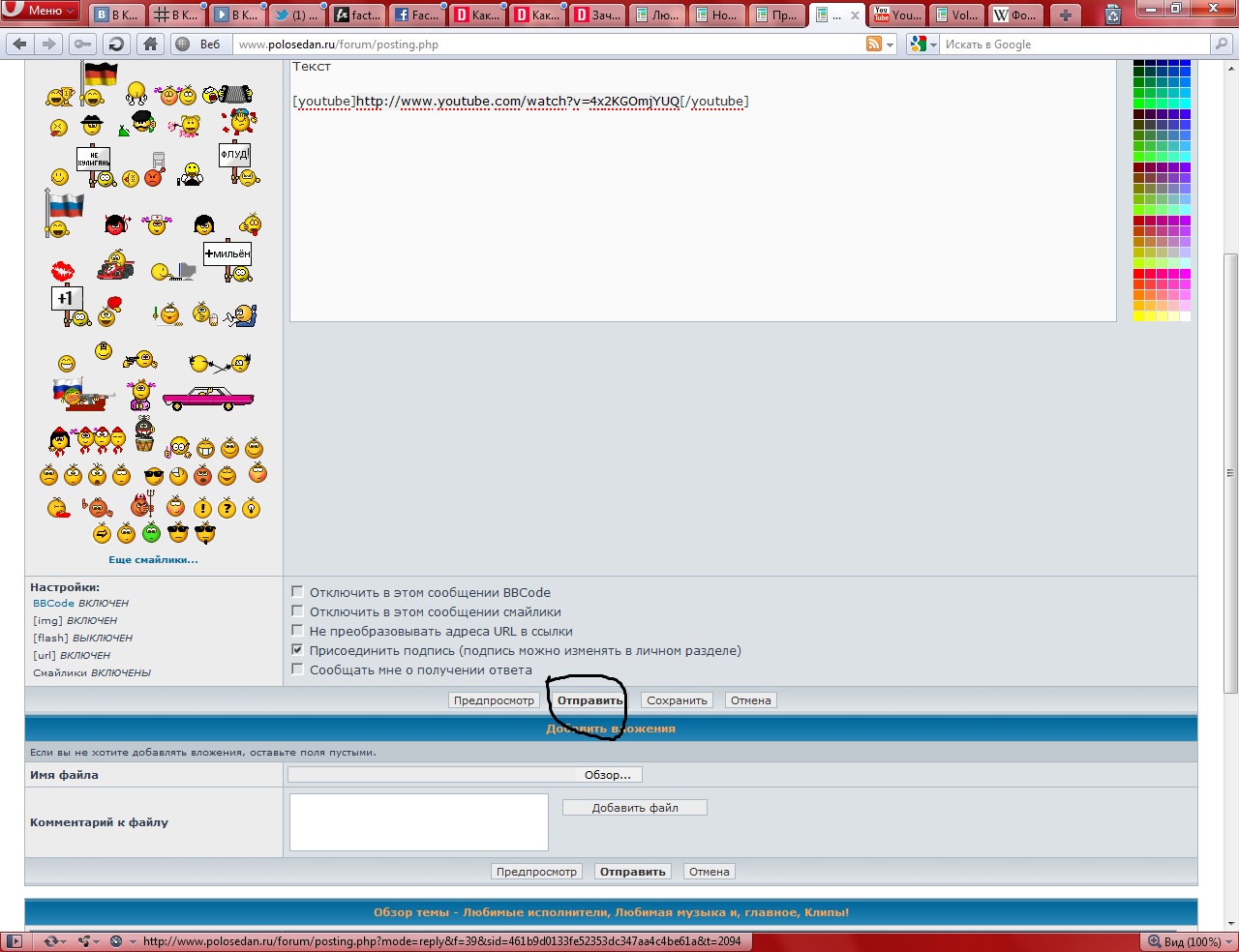Click inside the 'Комментарий к файлу' text box
The image size is (1239, 952).
pyautogui.click(x=418, y=822)
